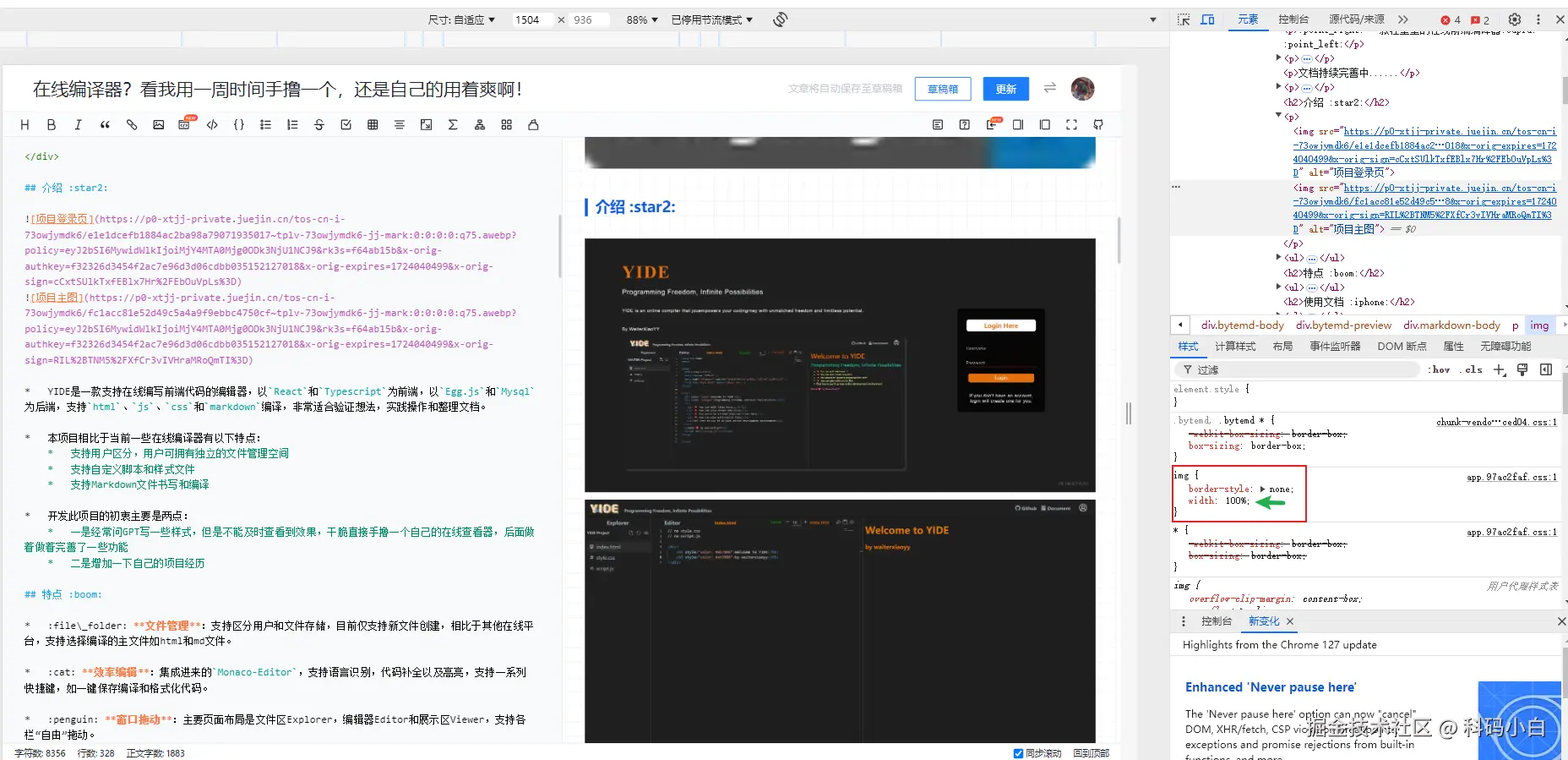Screen dimensions: 1568x760
Task: Insert a heading with the H icon
Action: (x=24, y=124)
